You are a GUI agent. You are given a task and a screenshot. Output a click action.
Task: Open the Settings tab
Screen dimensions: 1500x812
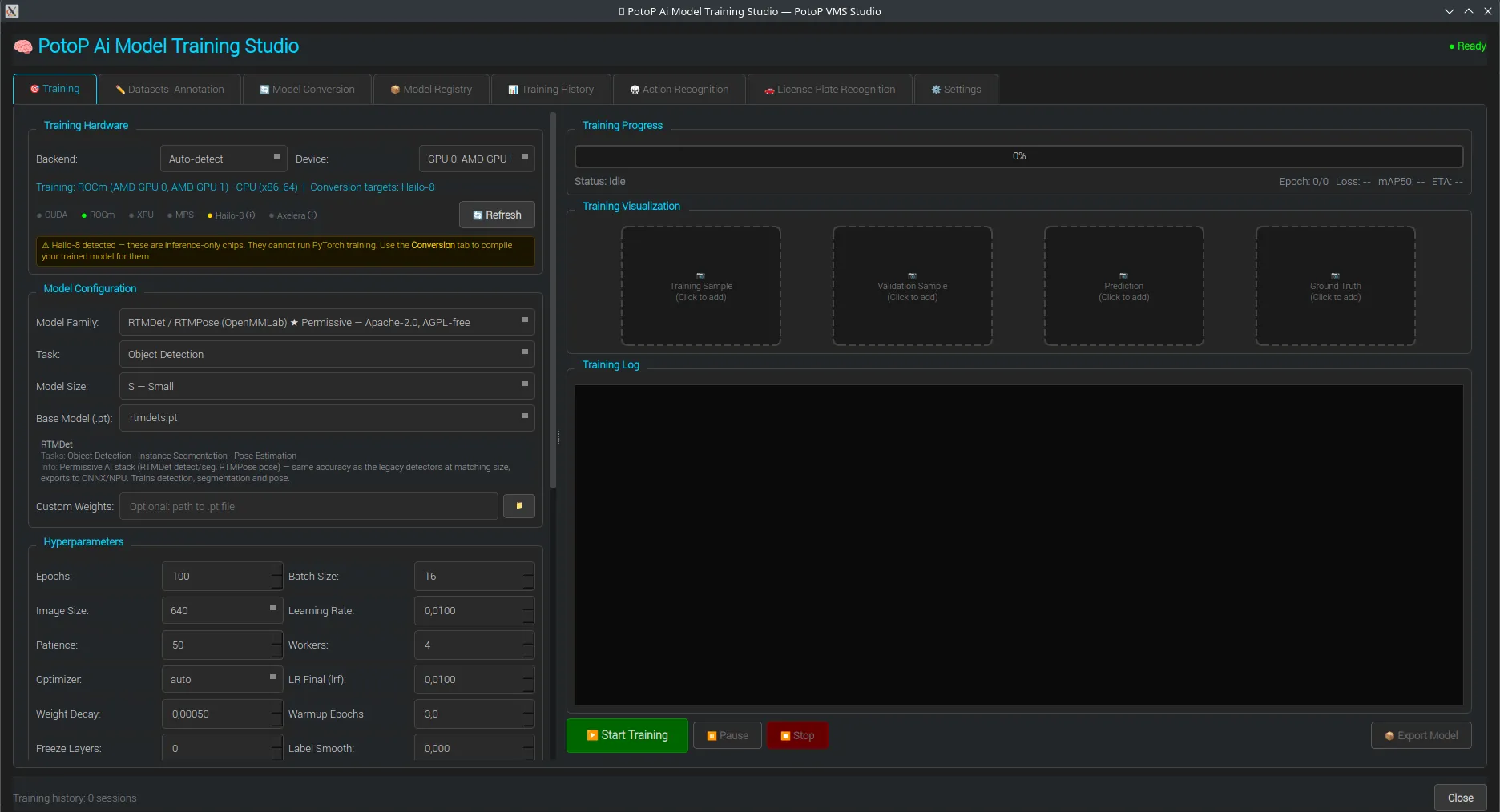[956, 90]
